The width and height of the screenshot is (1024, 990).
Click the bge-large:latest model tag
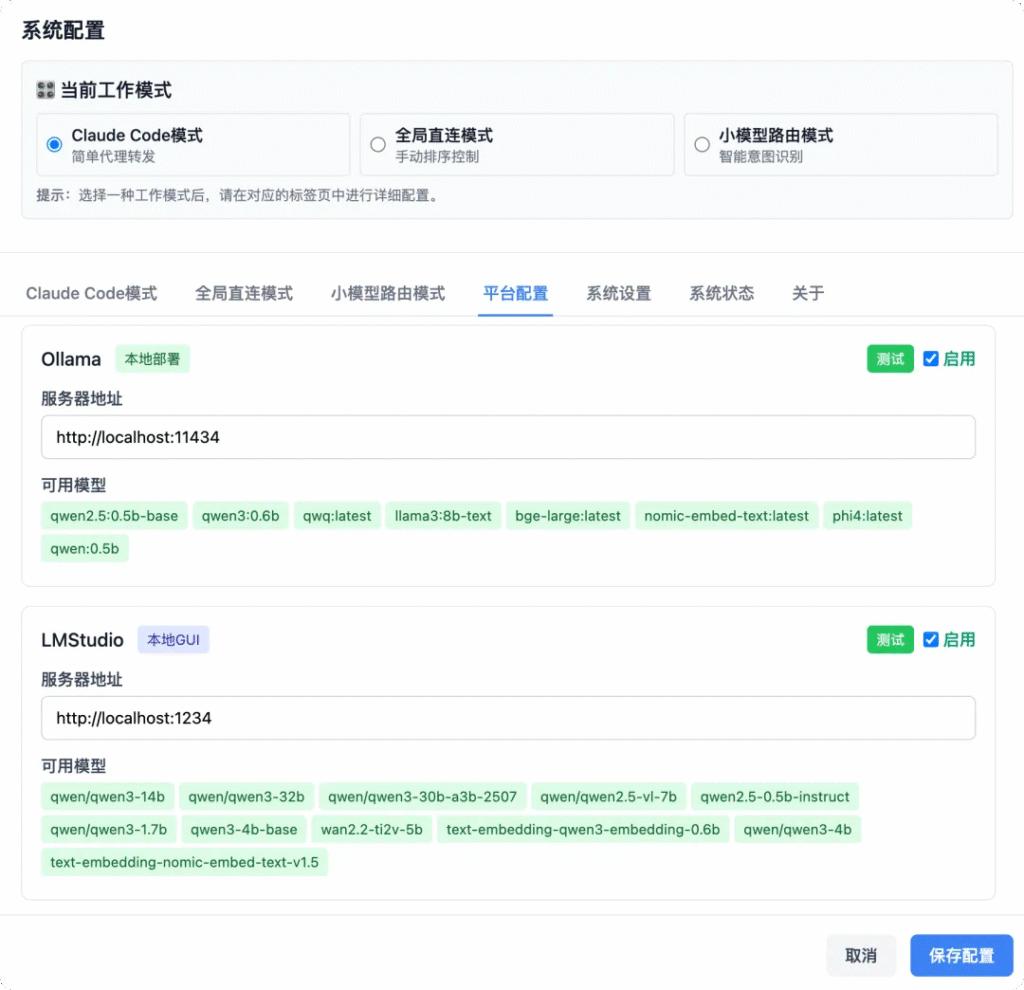point(568,515)
